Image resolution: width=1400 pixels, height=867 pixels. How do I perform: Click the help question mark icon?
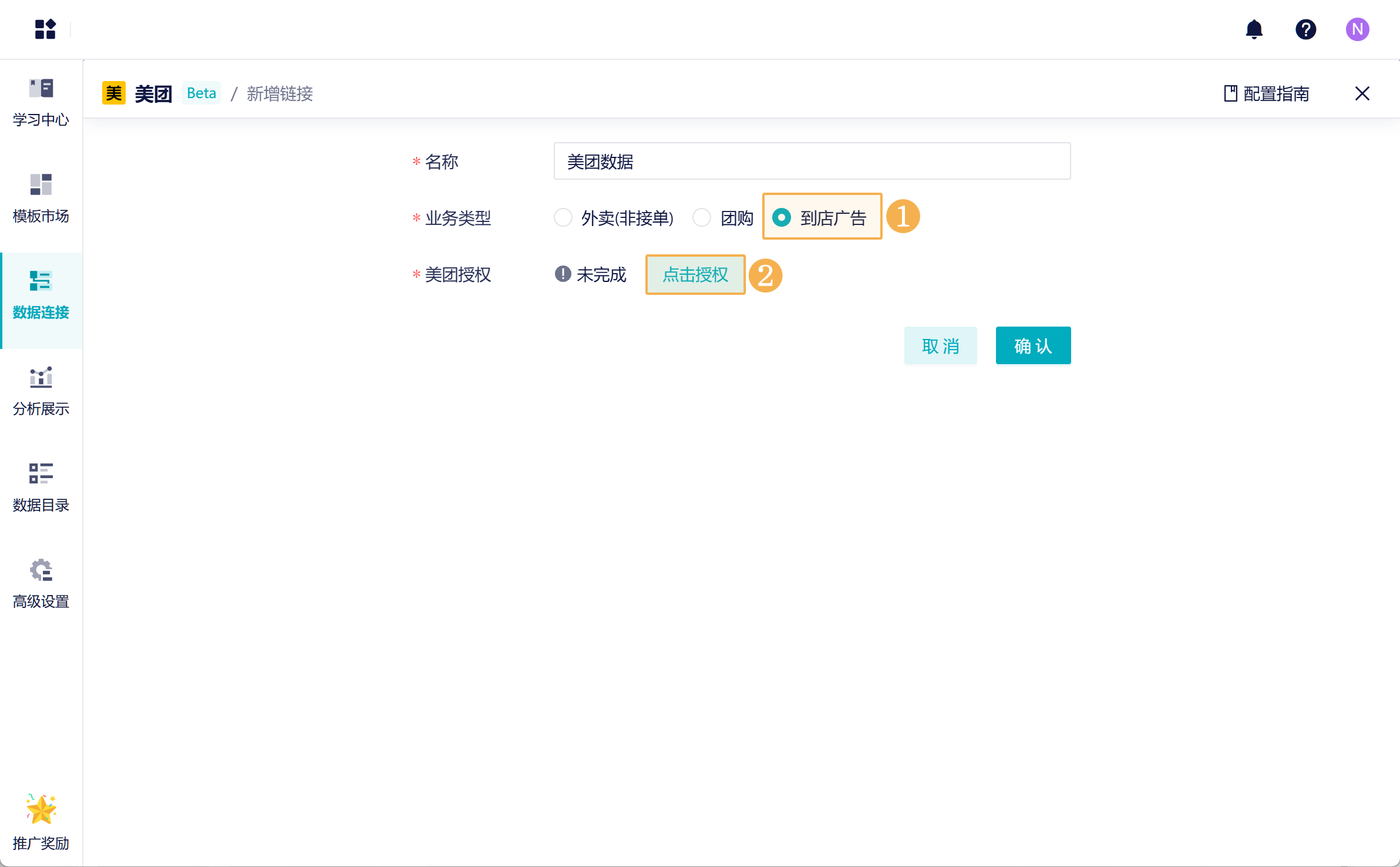pyautogui.click(x=1305, y=29)
